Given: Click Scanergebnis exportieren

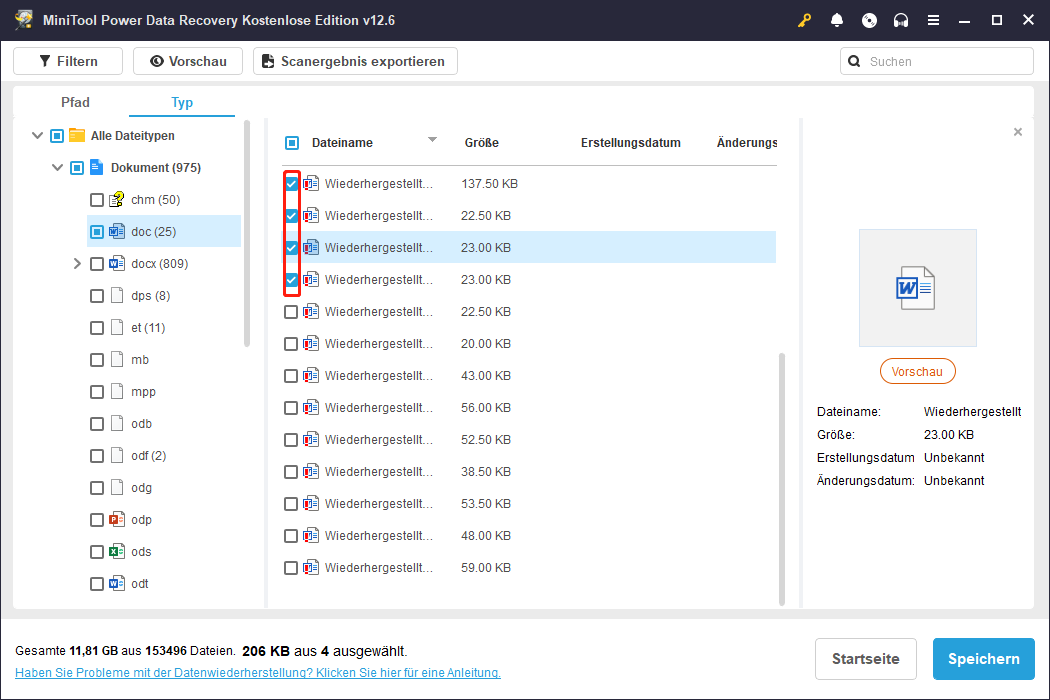Looking at the screenshot, I should coord(355,61).
